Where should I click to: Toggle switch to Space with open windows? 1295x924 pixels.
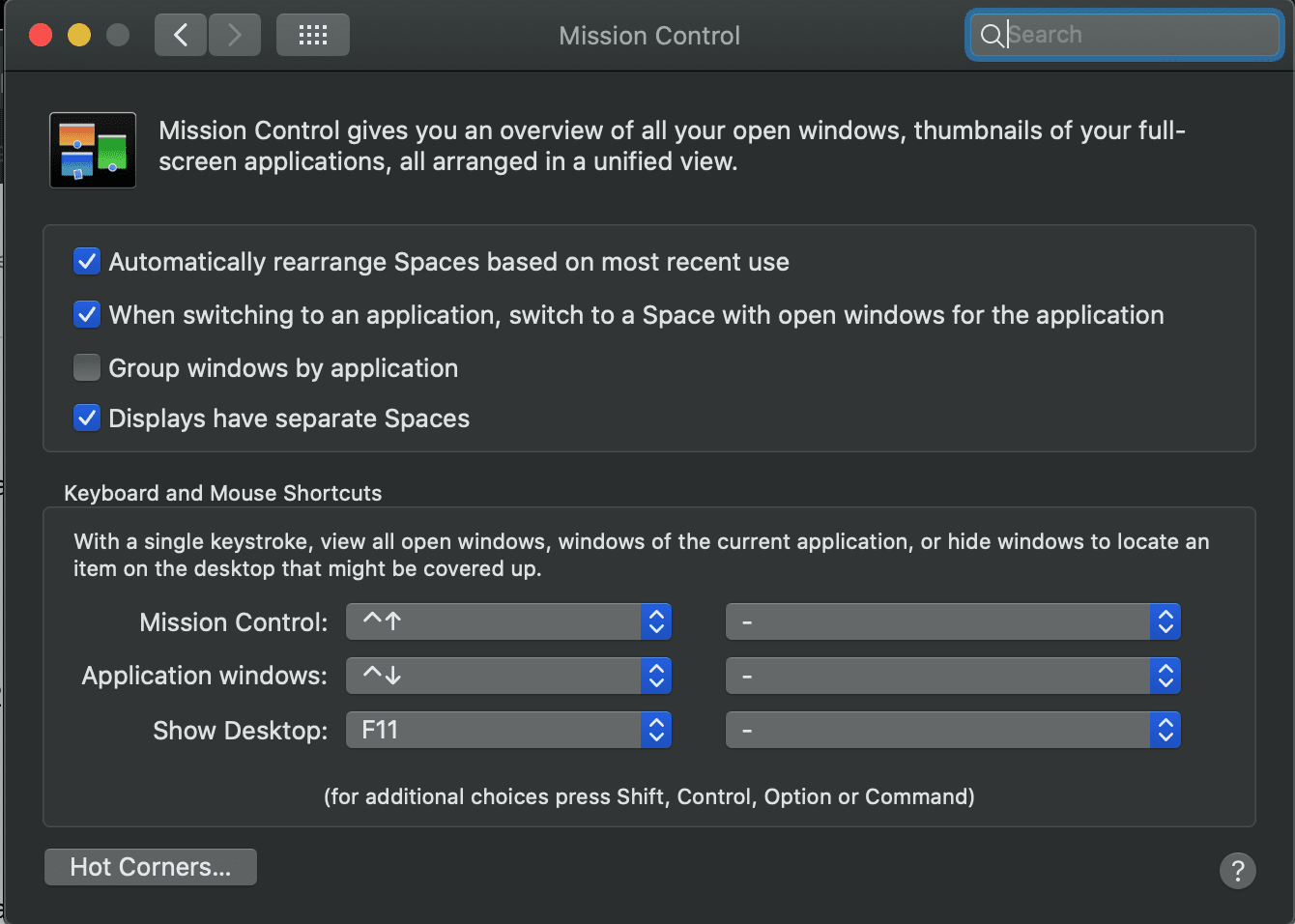coord(87,314)
